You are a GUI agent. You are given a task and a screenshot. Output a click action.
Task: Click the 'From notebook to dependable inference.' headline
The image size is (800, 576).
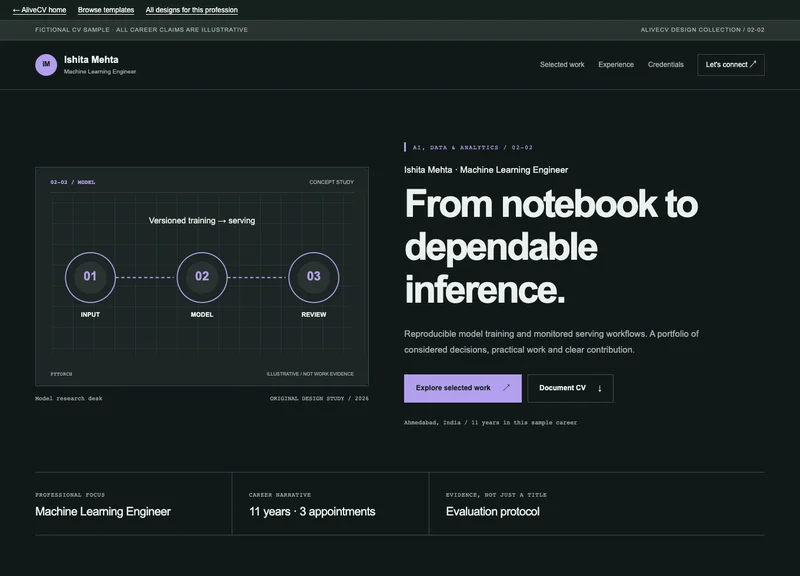(551, 246)
